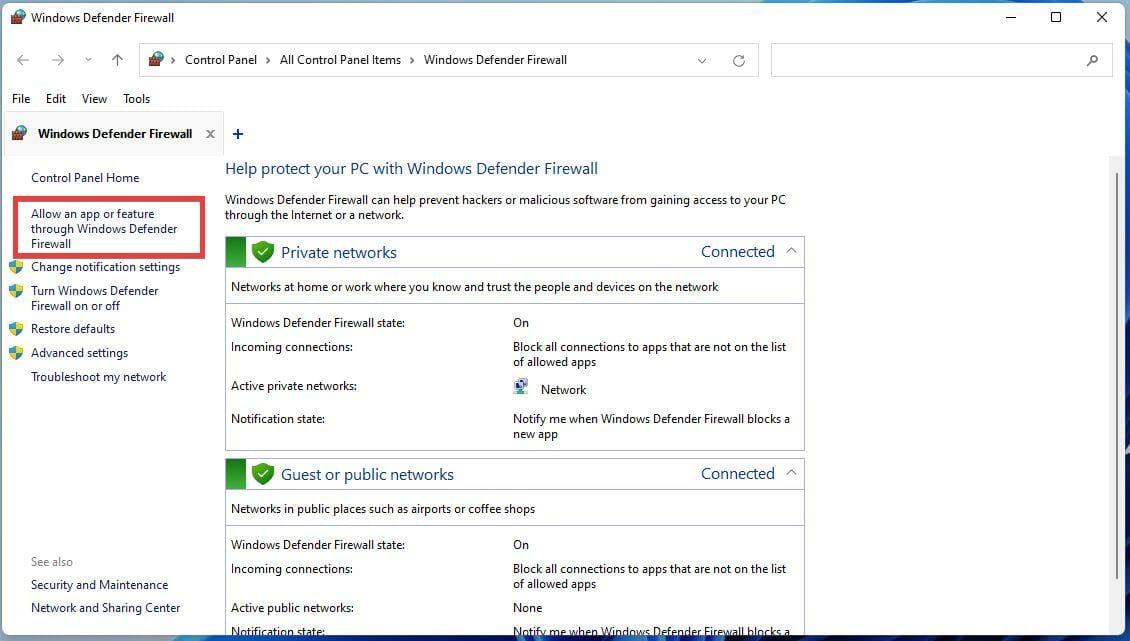
Task: Open the recent locations chevron
Action: tap(88, 60)
